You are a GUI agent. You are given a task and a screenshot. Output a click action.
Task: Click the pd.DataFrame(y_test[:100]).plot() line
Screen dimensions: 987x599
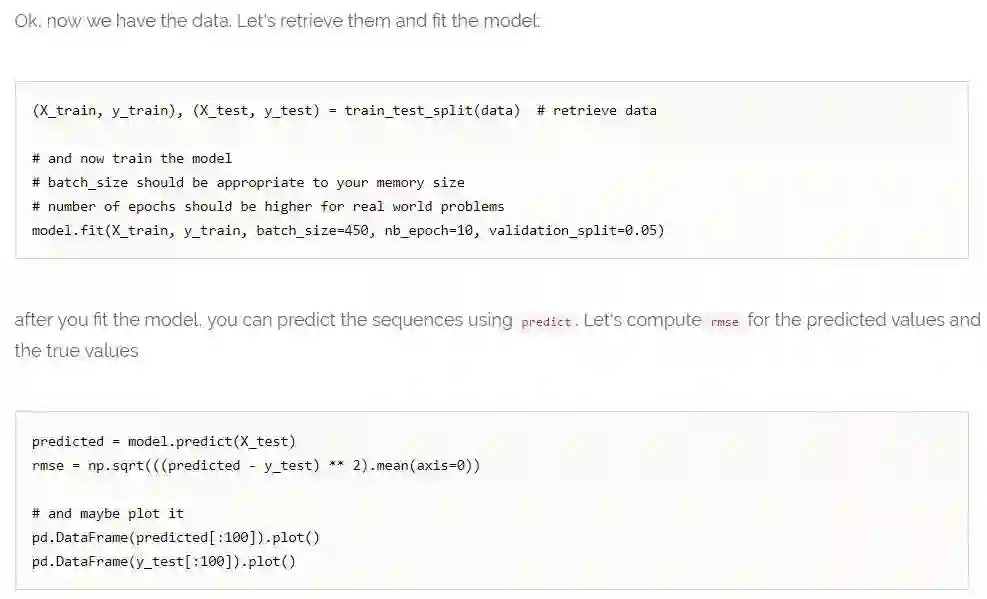164,561
